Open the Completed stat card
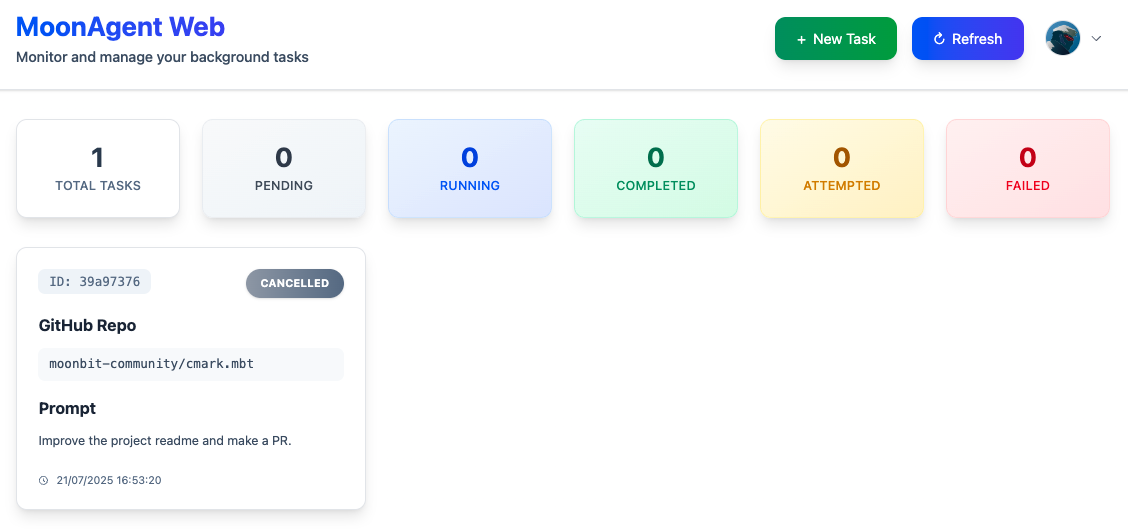Screen dimensions: 1128x529 pyautogui.click(x=656, y=169)
